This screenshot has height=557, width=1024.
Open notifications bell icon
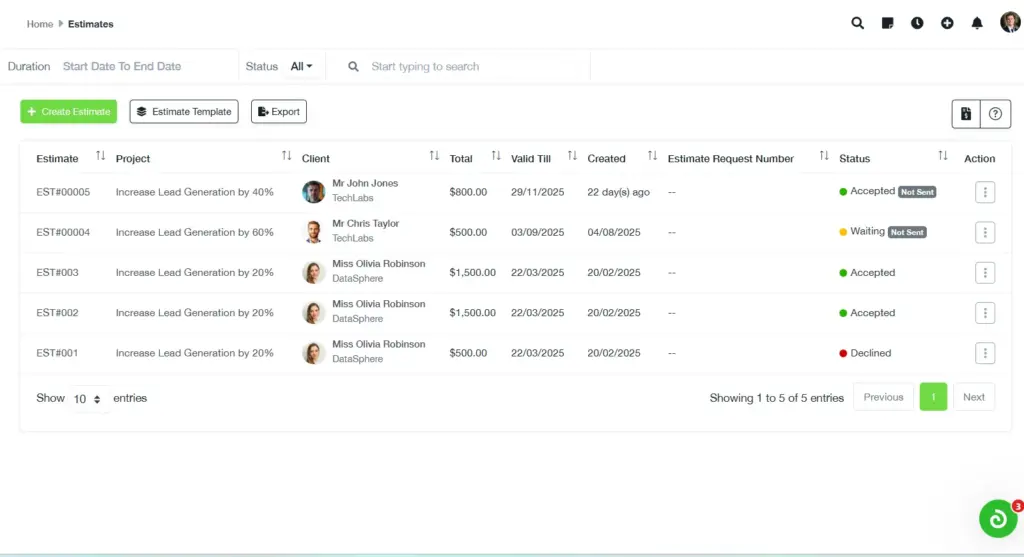(977, 24)
